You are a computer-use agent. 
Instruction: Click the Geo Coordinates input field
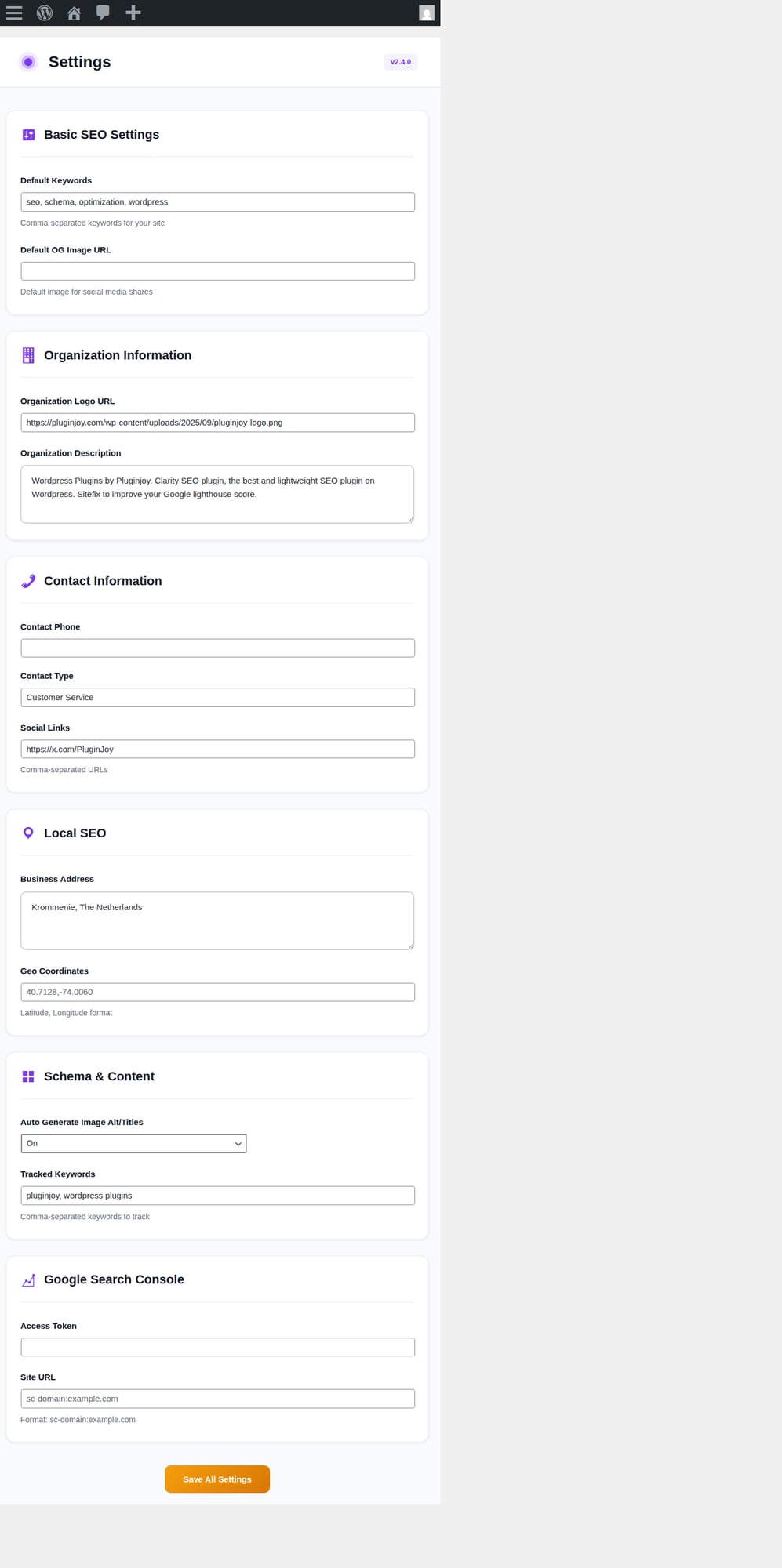tap(217, 992)
